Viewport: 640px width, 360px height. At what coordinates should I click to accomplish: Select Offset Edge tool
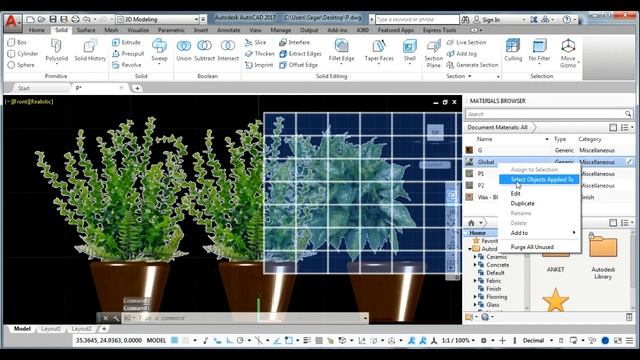[298, 65]
